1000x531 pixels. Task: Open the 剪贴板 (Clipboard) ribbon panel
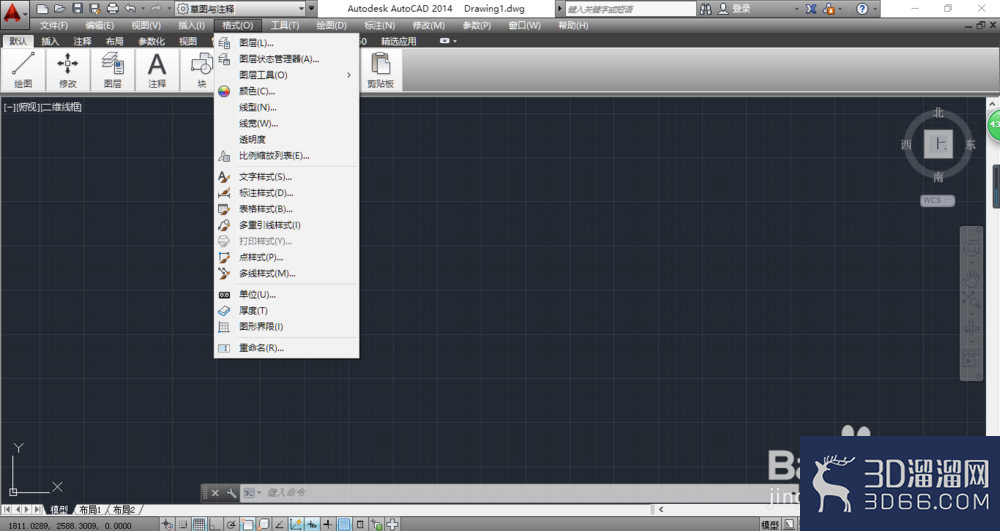381,69
